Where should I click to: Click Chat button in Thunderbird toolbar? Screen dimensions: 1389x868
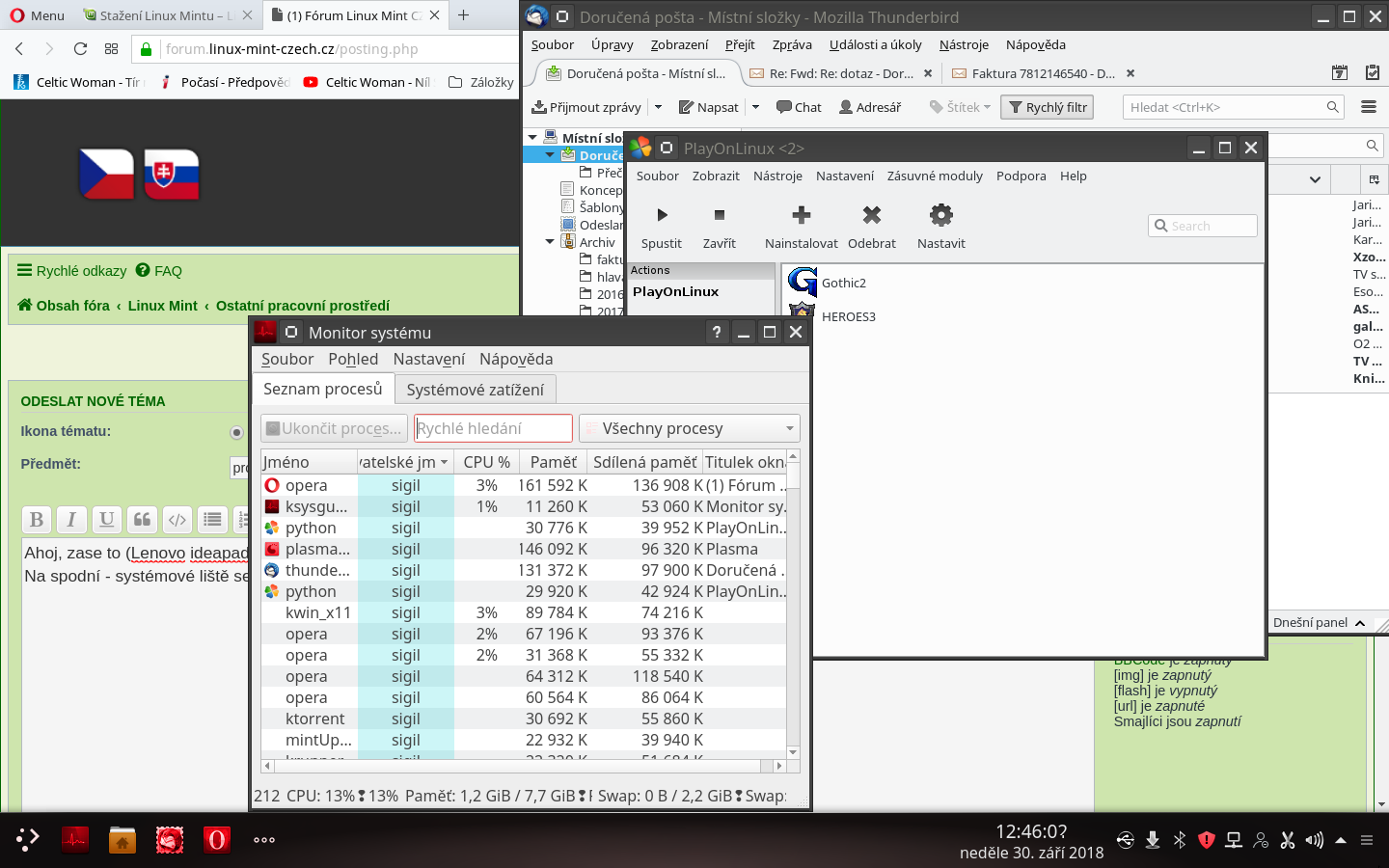click(x=799, y=107)
